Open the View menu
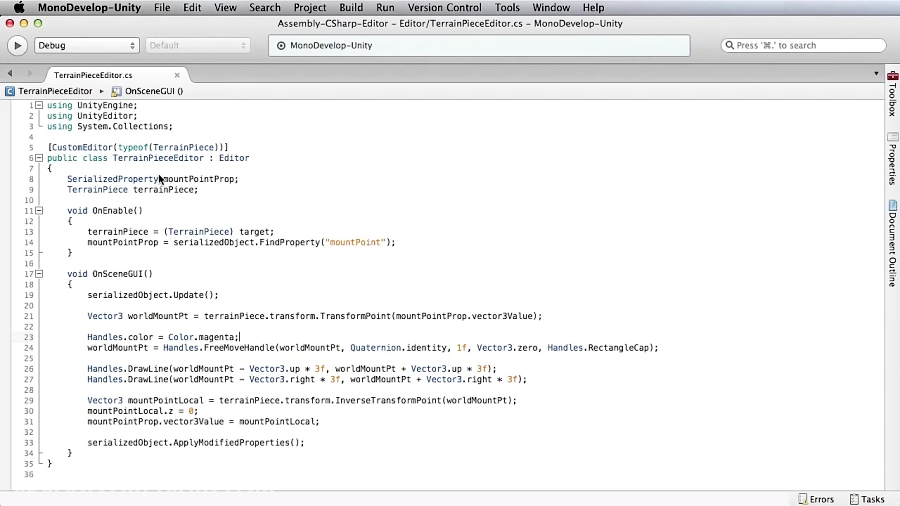Screen dimensions: 900x506 click(225, 7)
